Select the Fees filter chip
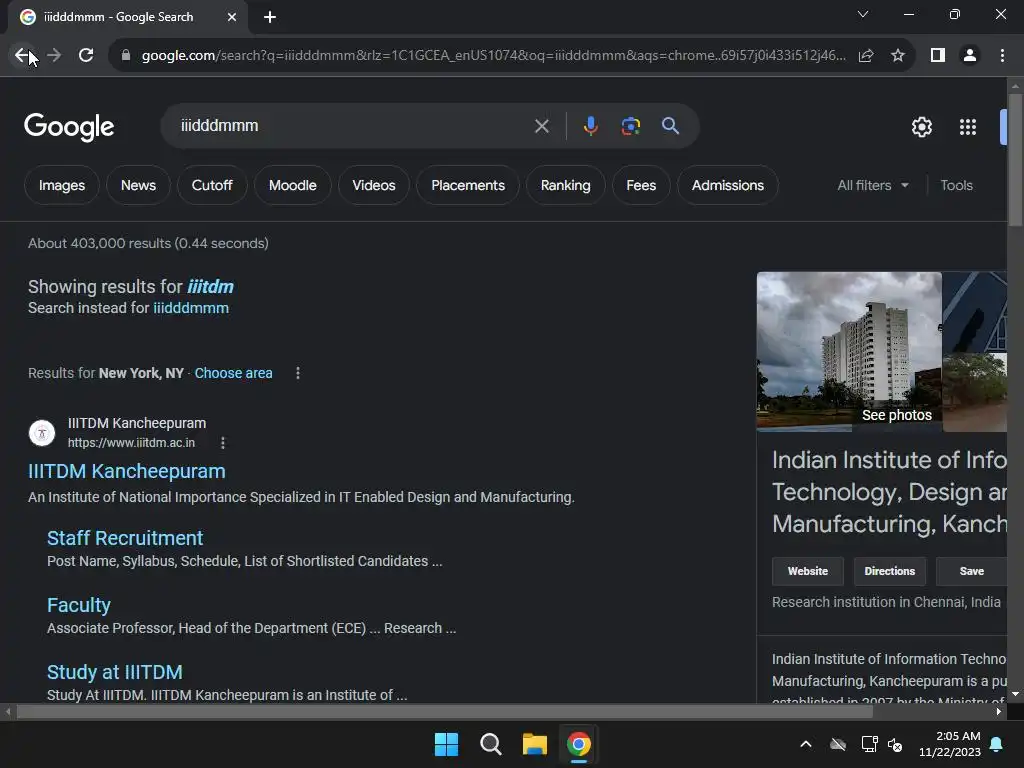Viewport: 1024px width, 768px height. 641,185
